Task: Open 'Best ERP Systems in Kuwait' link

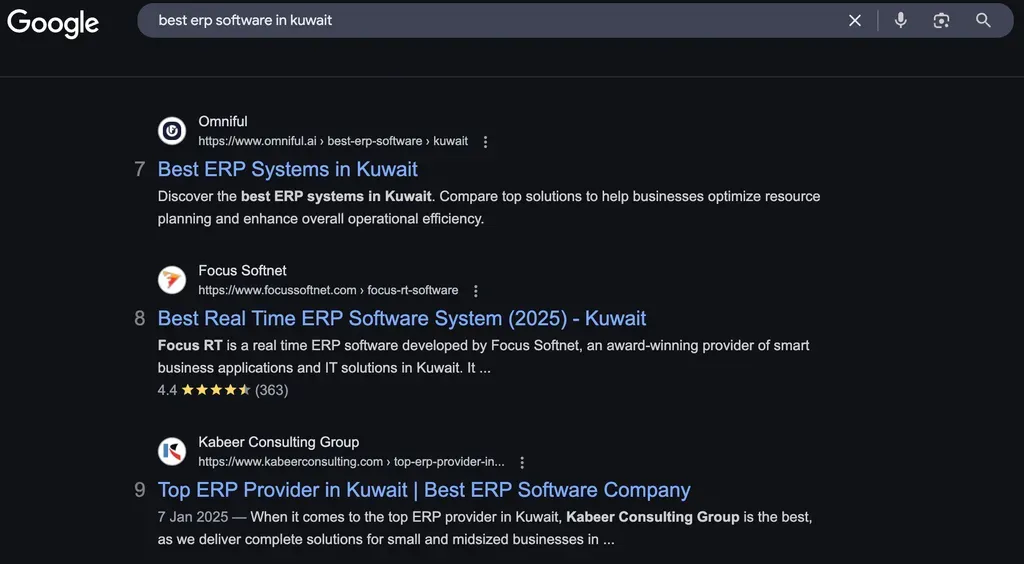Action: tap(287, 169)
